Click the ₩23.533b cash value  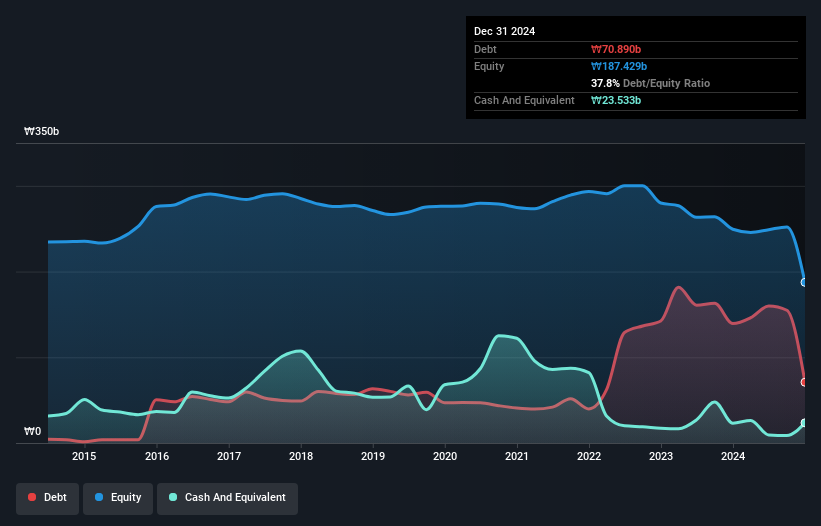[x=616, y=100]
